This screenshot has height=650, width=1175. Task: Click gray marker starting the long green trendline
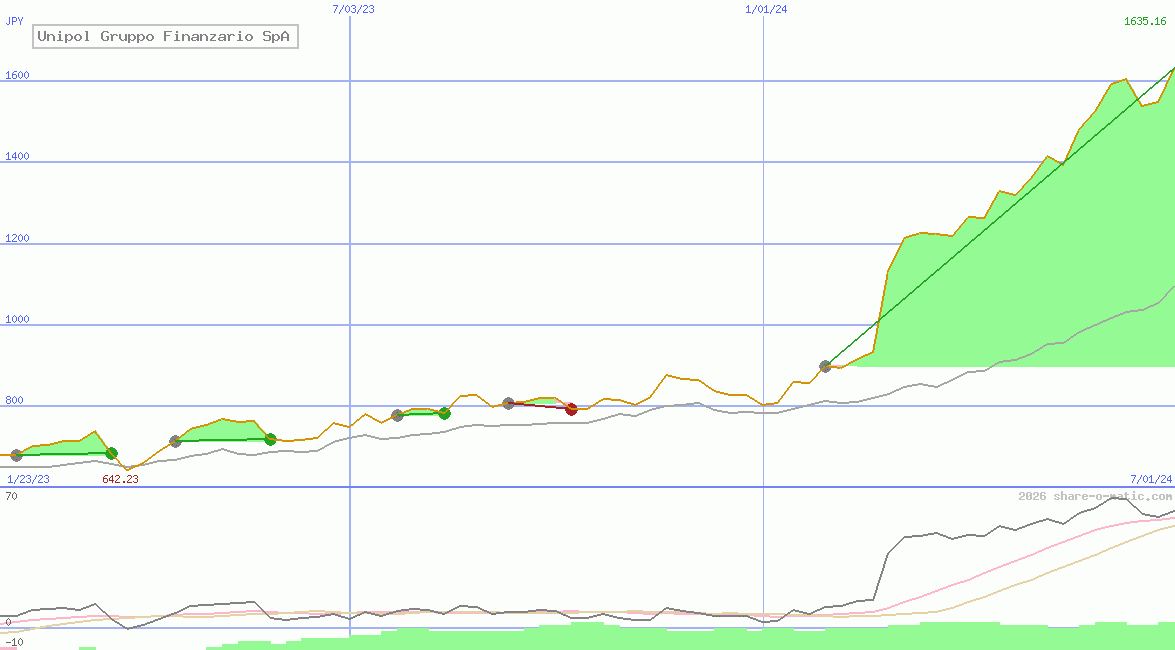tap(825, 367)
